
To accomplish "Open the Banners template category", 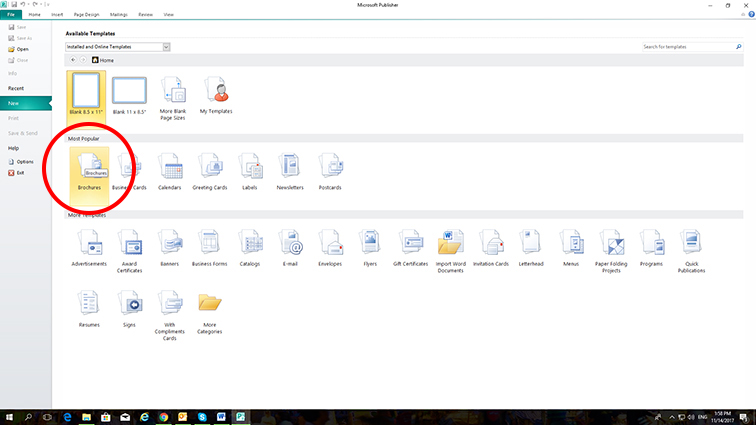I will (169, 247).
